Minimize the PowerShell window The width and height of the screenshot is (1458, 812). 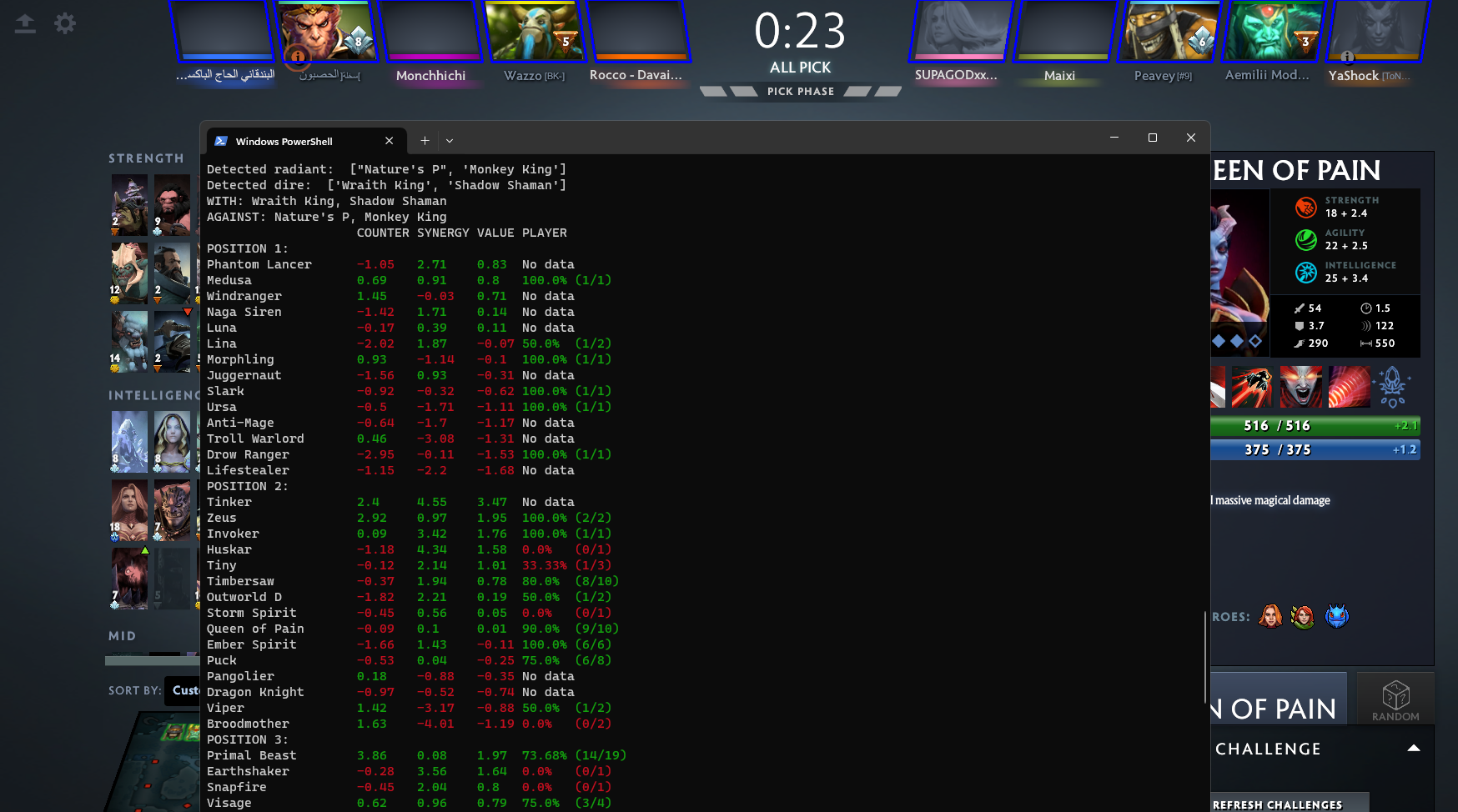(1114, 138)
